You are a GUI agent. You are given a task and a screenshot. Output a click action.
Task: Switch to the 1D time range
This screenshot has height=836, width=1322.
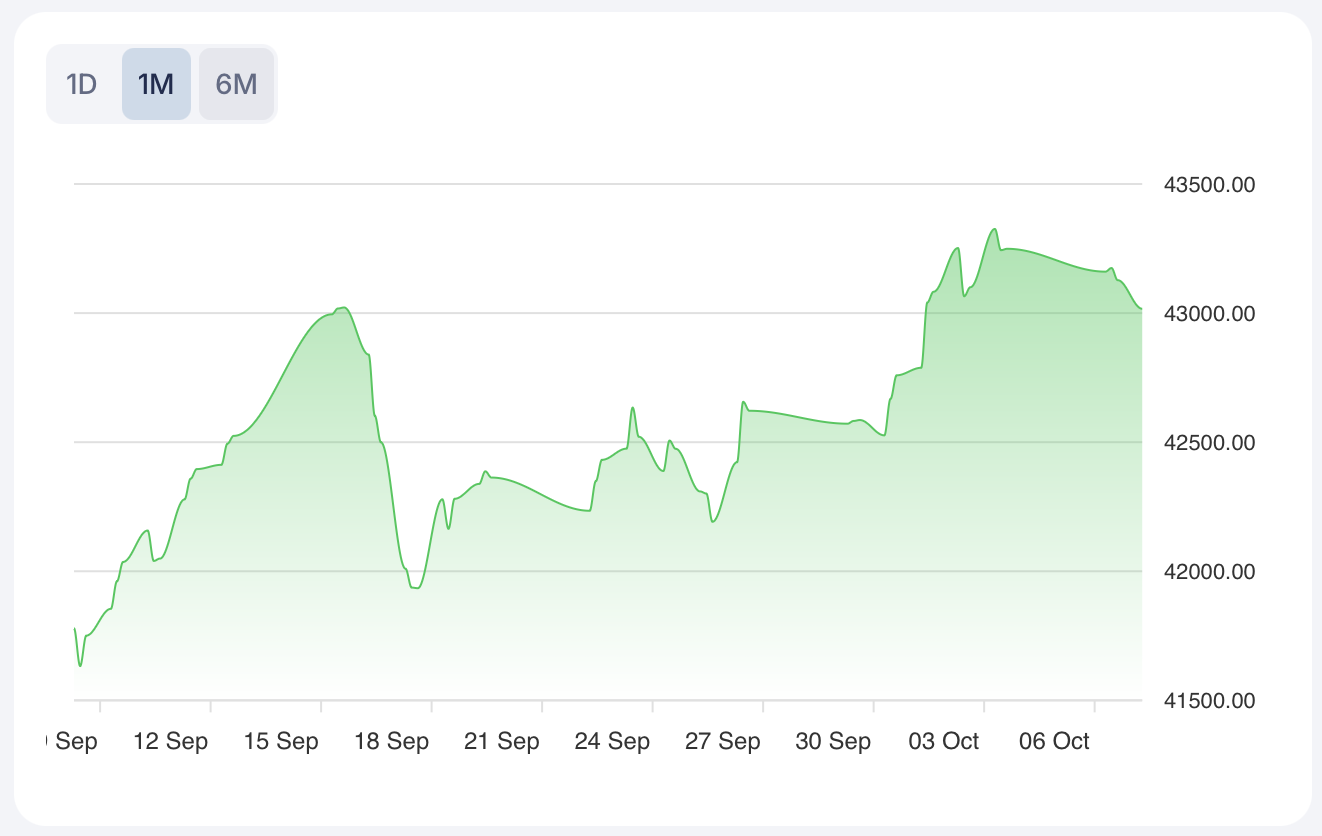(x=81, y=84)
